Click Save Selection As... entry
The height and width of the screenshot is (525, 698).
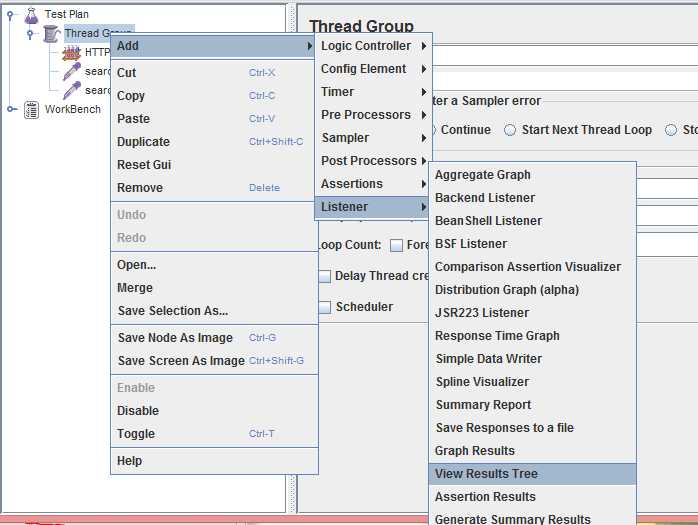coord(214,311)
